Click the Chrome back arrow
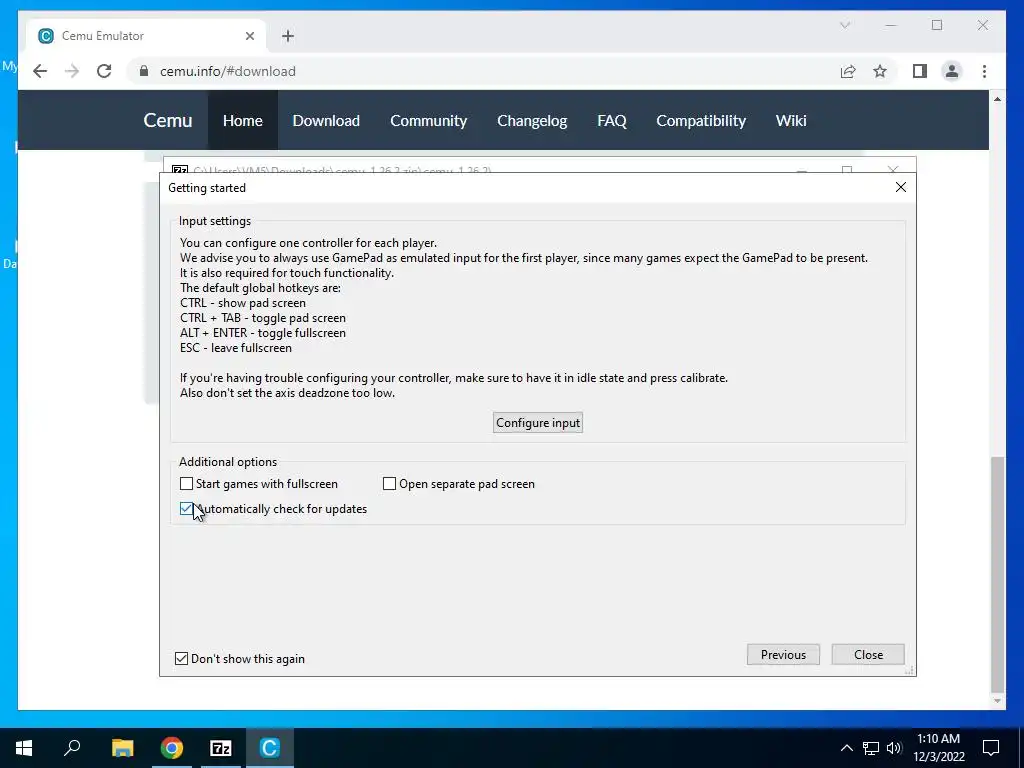This screenshot has height=768, width=1024. 40,71
